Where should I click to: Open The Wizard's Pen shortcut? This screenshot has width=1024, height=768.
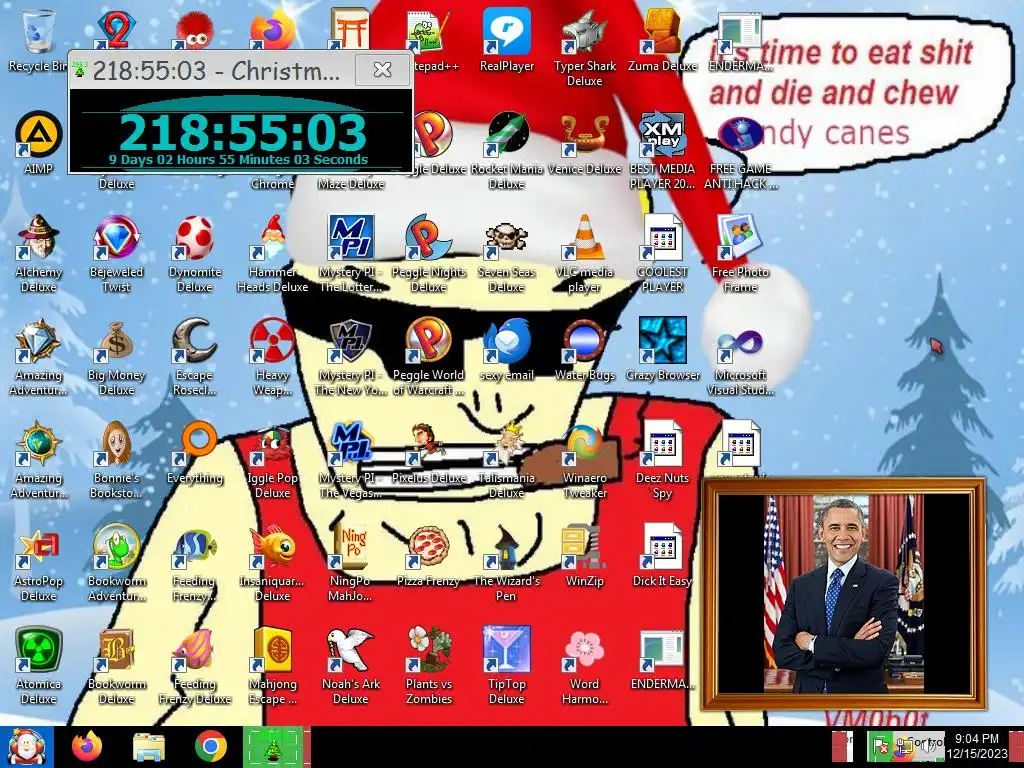[x=506, y=563]
